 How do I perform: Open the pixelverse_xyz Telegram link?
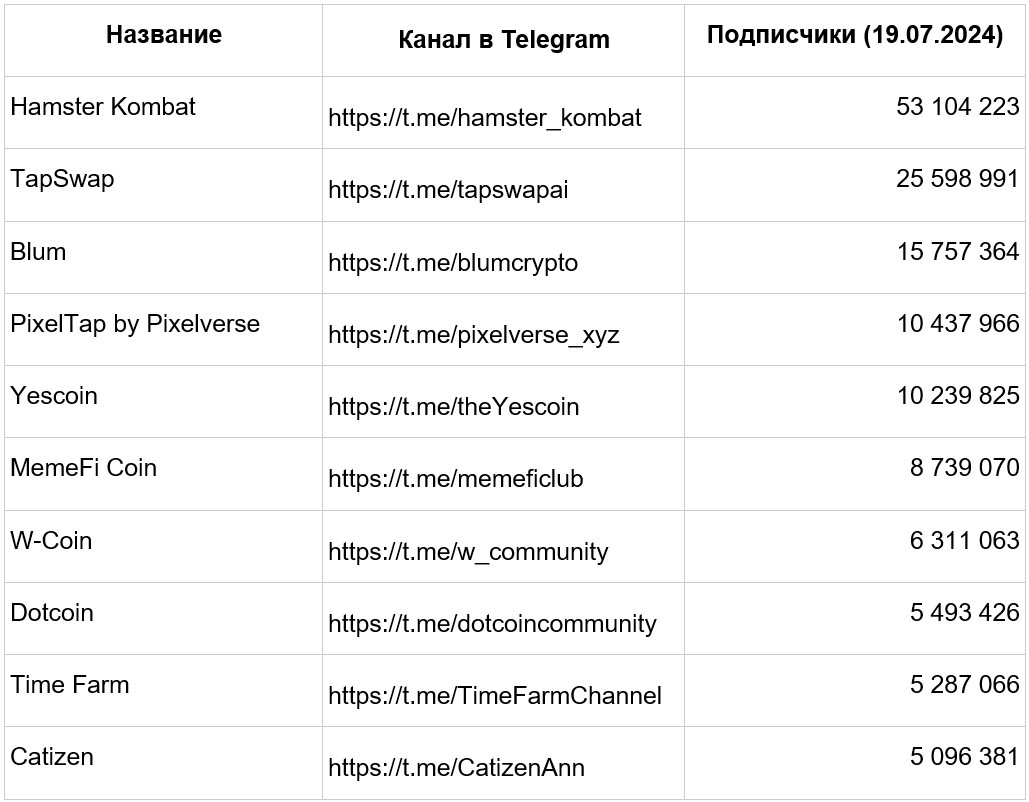(474, 335)
